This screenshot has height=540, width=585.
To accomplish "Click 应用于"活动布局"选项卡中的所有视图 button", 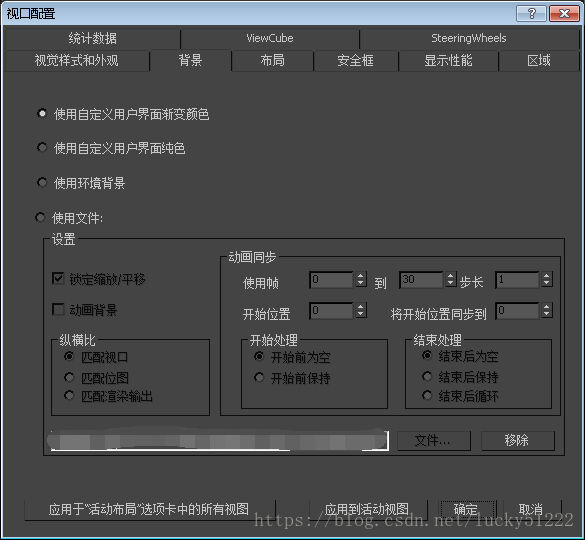I will pos(149,509).
